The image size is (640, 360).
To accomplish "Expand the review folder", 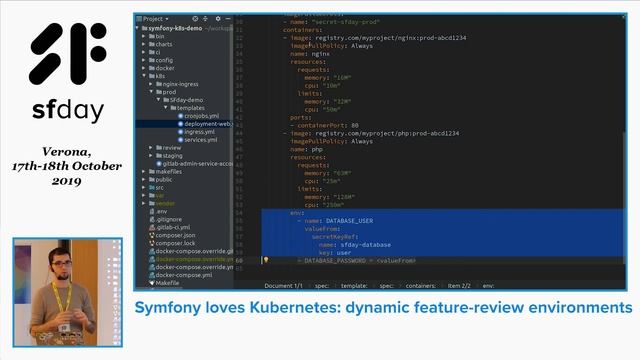I will [151, 148].
